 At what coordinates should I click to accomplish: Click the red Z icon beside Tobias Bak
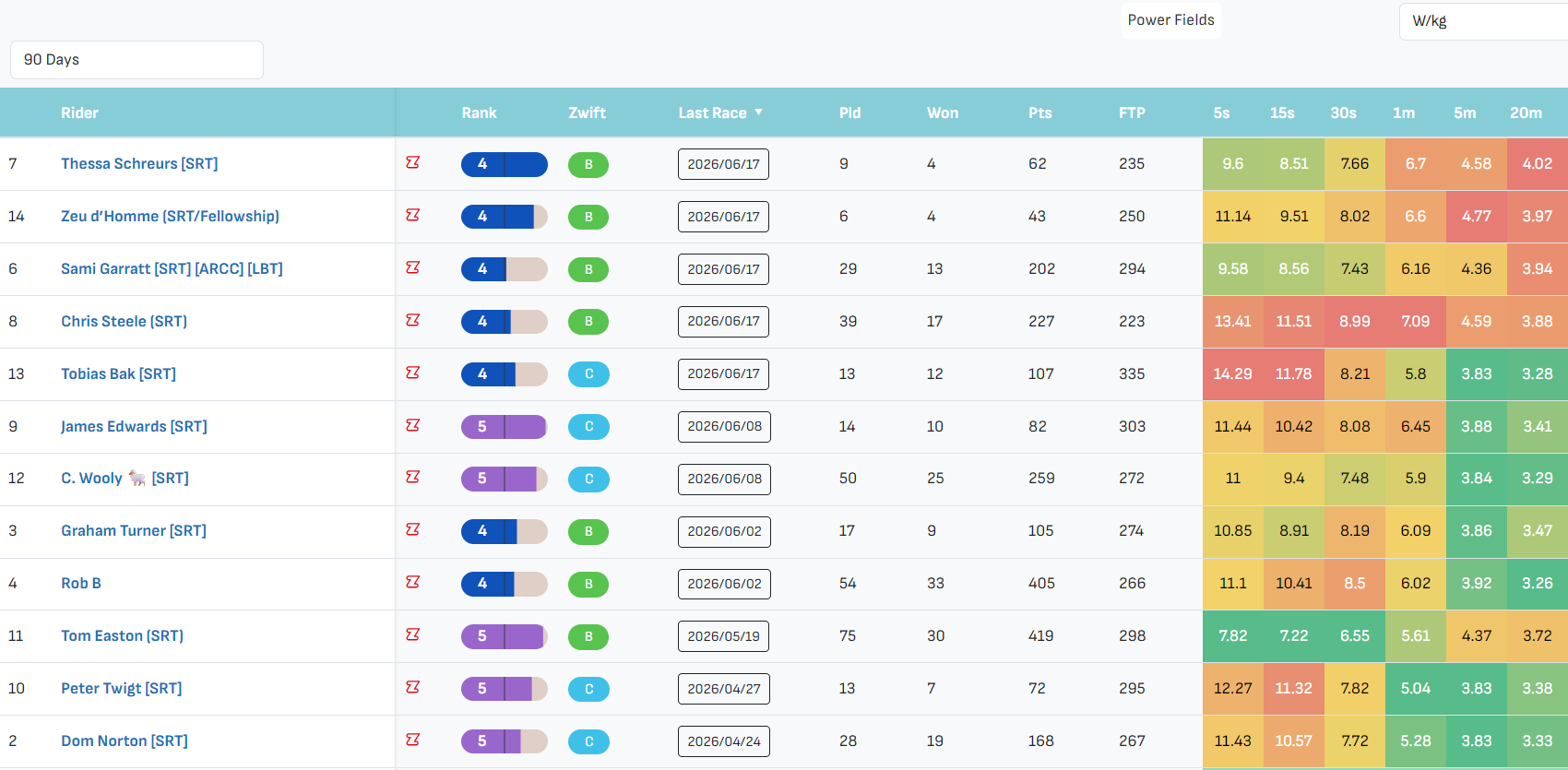(x=412, y=373)
